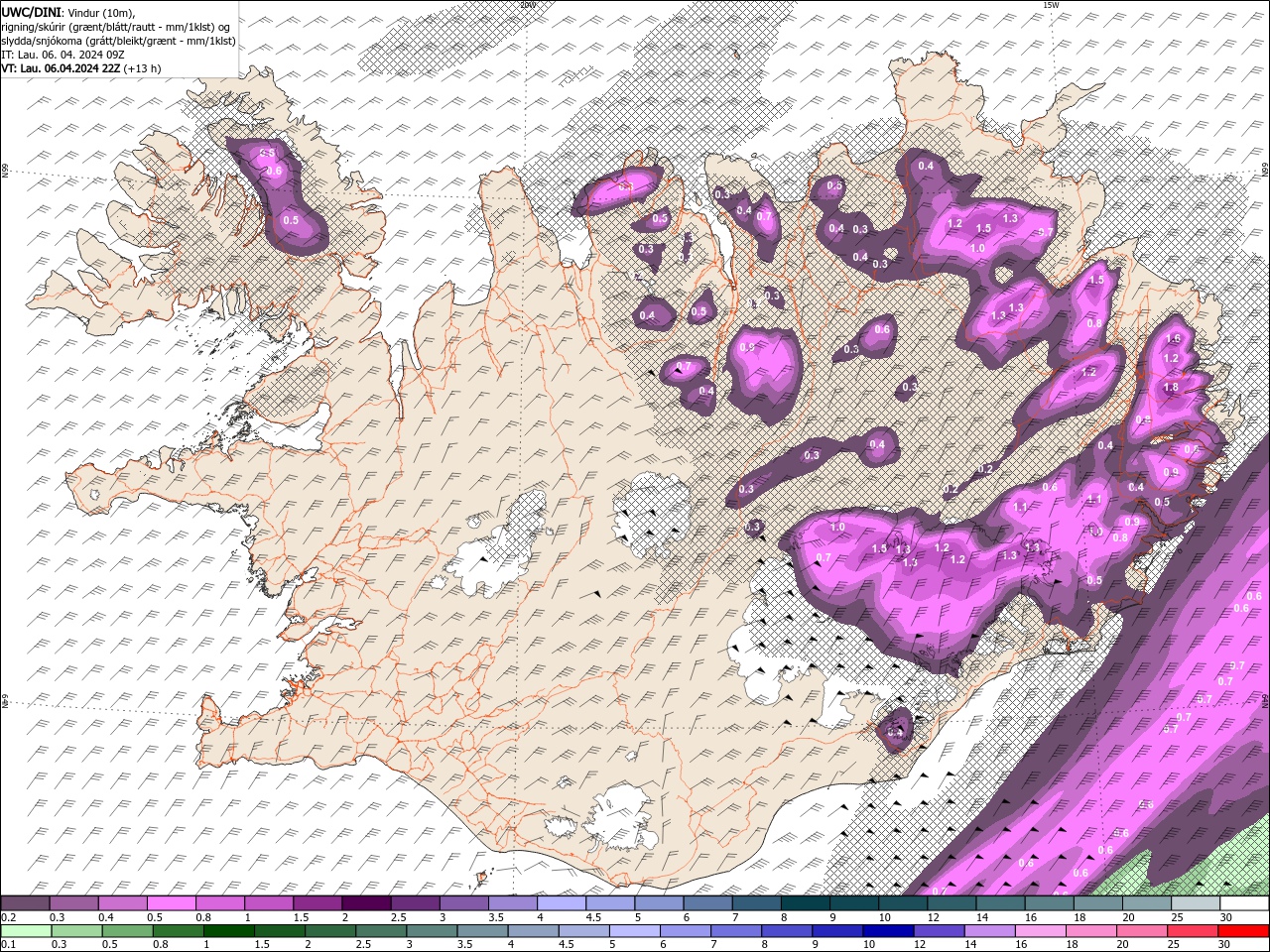This screenshot has height=952, width=1270.
Task: Click the rain legend swatch between 0.1 and 0.3
Action: pyautogui.click(x=27, y=930)
